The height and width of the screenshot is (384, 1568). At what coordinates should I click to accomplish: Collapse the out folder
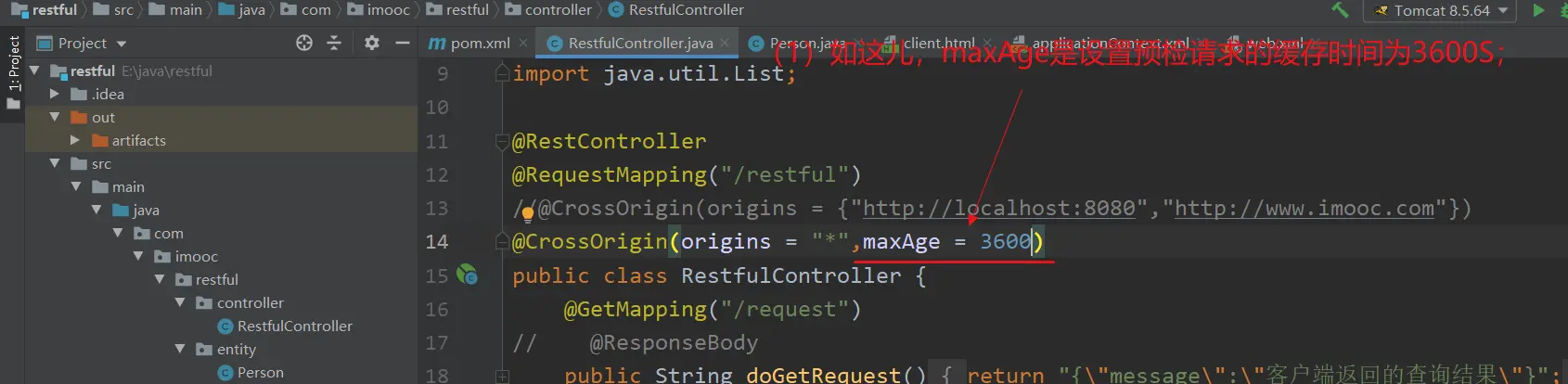coord(55,117)
